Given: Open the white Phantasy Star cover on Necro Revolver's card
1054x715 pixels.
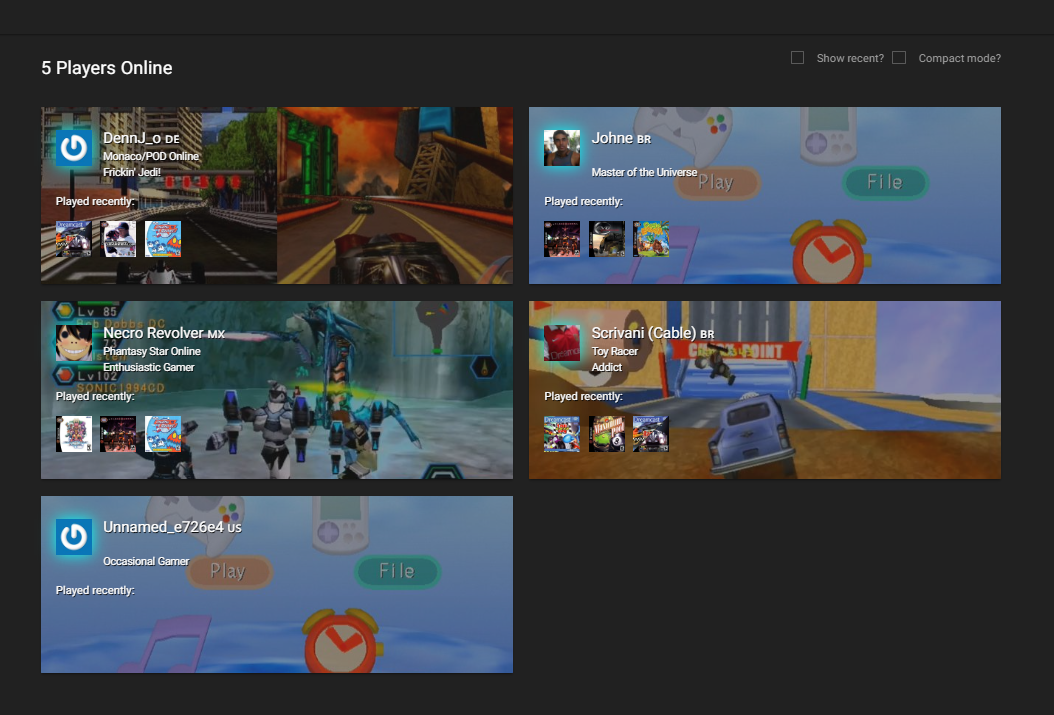Looking at the screenshot, I should 73,434.
